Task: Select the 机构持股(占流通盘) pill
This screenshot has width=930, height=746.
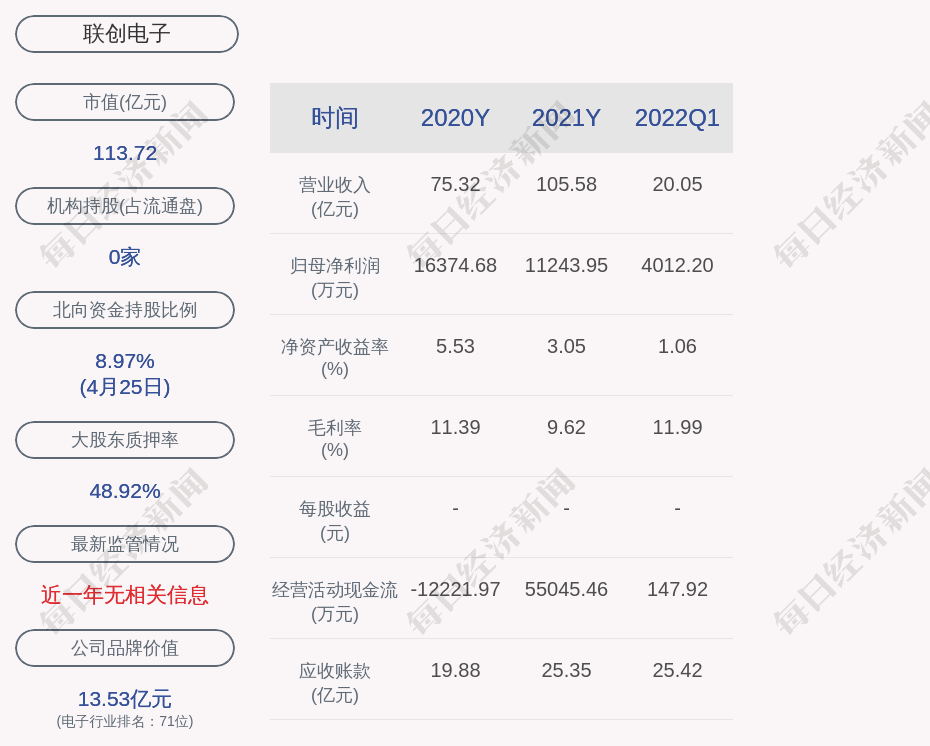Action: point(125,206)
